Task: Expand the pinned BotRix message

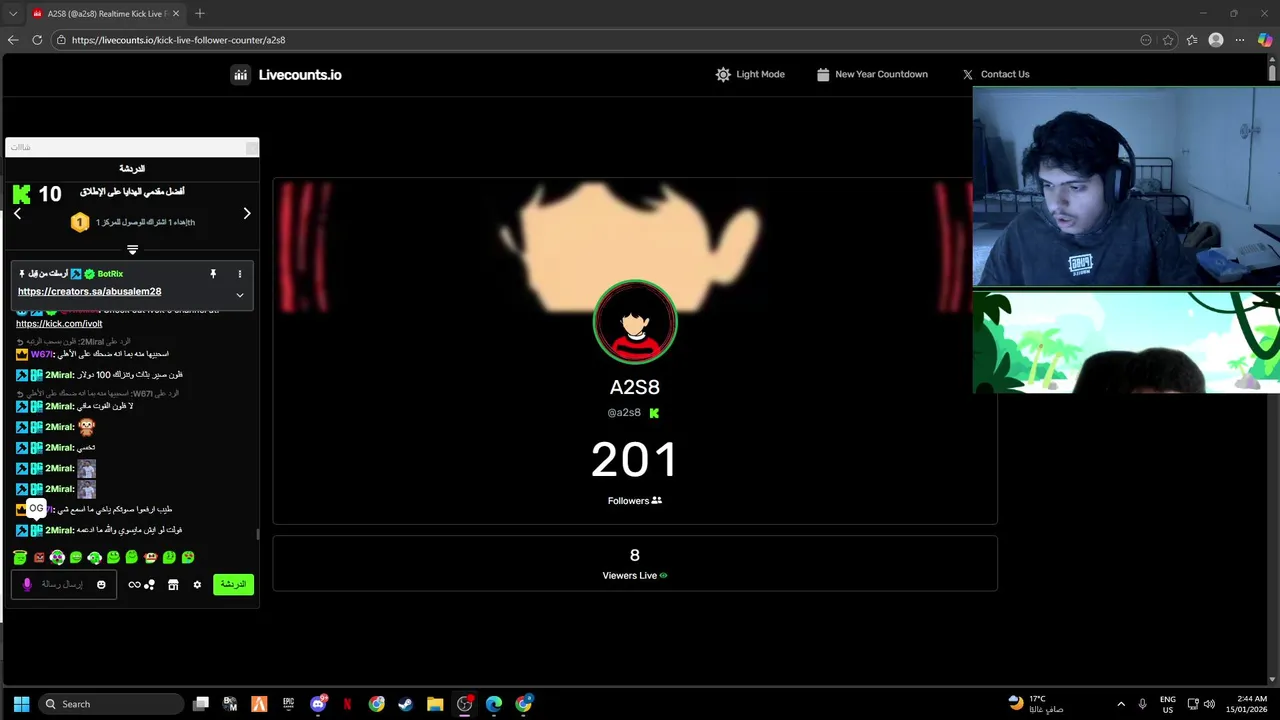Action: pyautogui.click(x=239, y=295)
